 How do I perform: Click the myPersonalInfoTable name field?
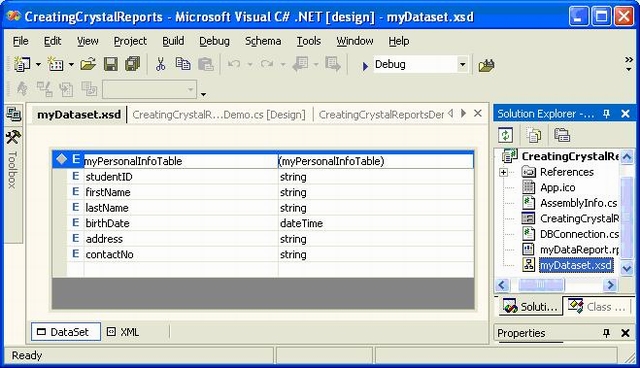tap(181, 161)
